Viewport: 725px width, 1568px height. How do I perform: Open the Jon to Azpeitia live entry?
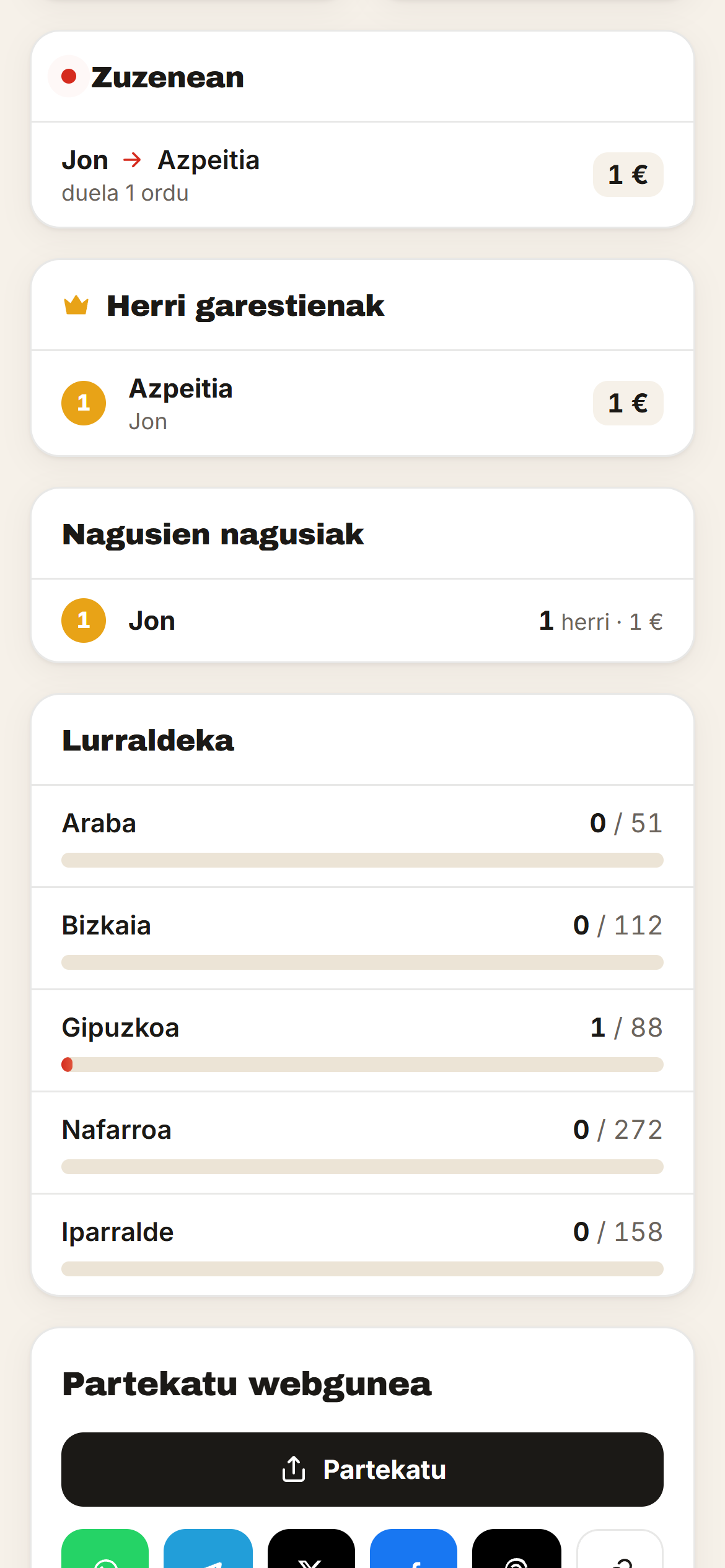tap(362, 175)
